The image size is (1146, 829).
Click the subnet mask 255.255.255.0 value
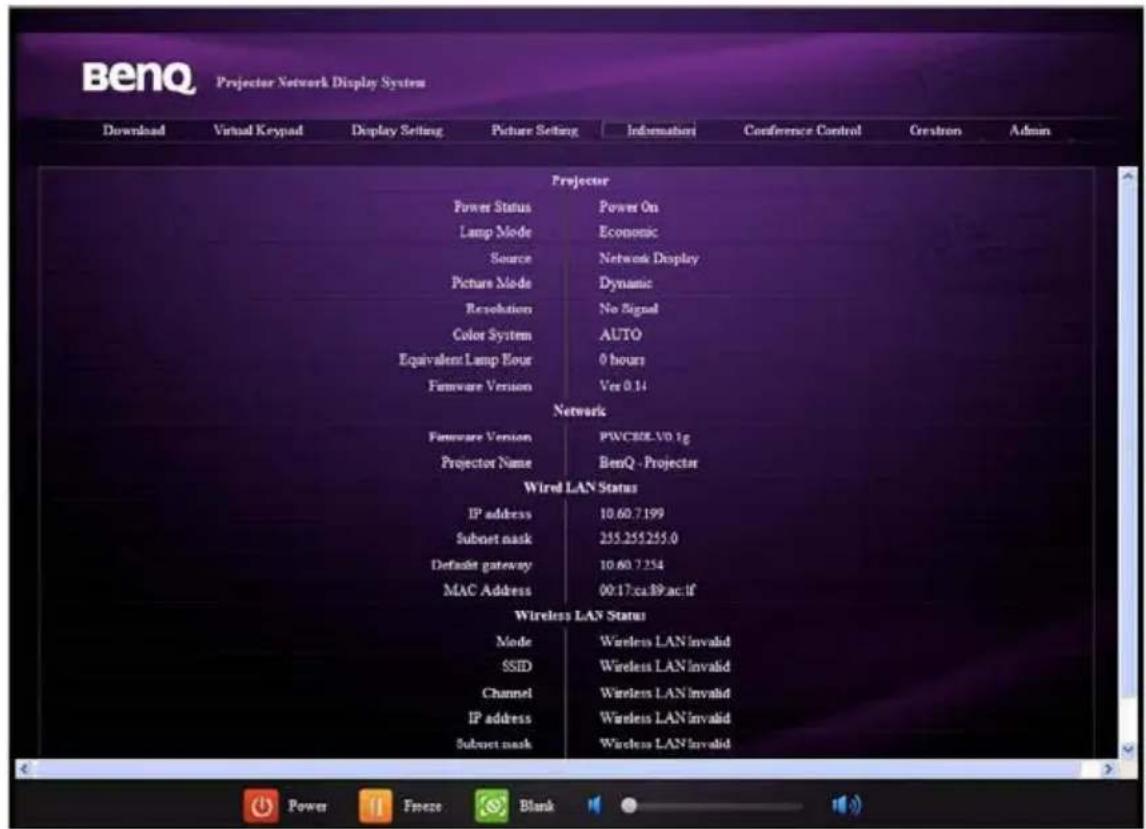(639, 539)
